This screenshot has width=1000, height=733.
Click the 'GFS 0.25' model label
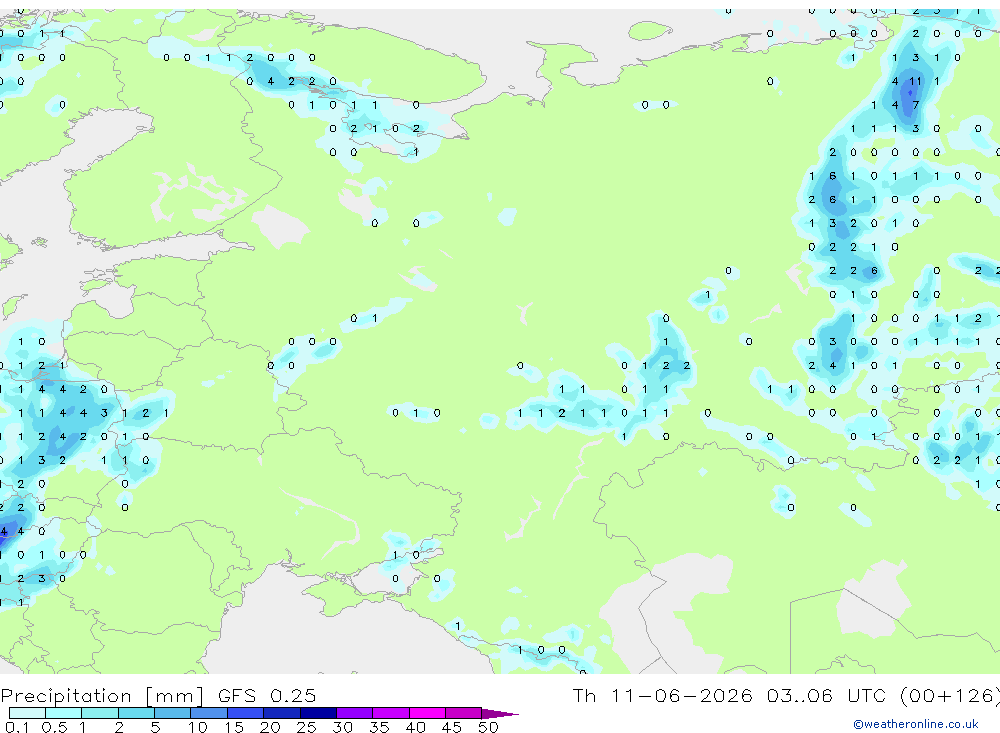click(267, 695)
